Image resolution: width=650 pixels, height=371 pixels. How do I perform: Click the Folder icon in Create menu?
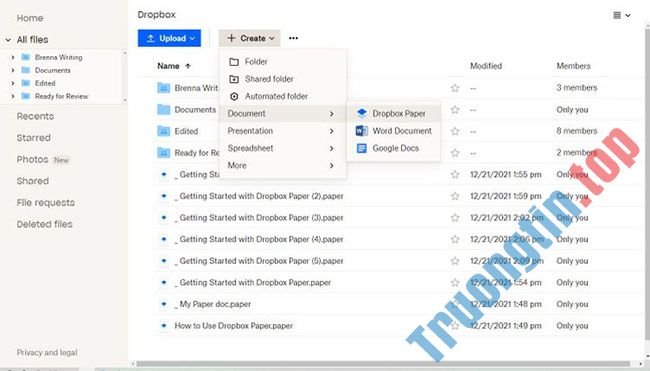tap(234, 62)
